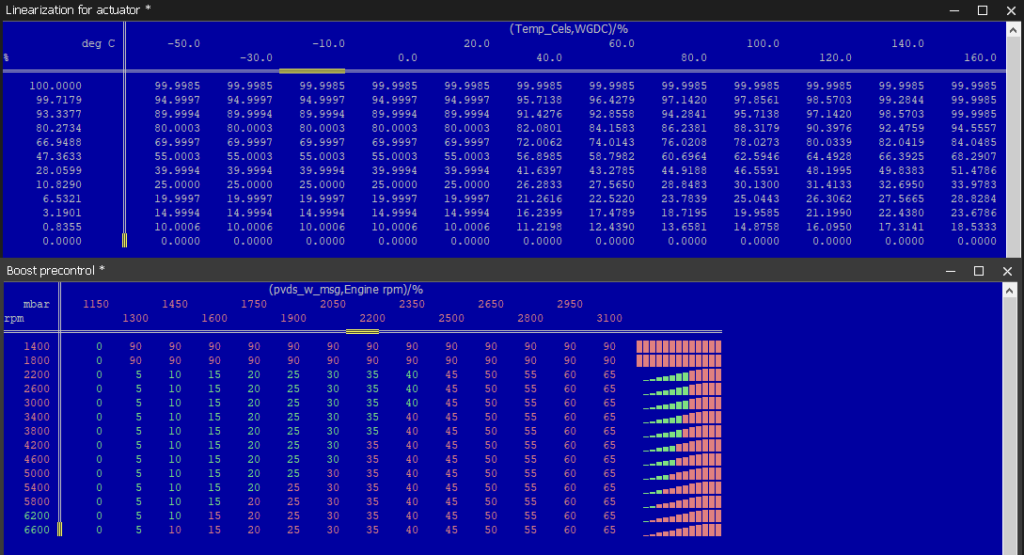
Task: Click the 3100 rpm column header
Action: coord(609,319)
